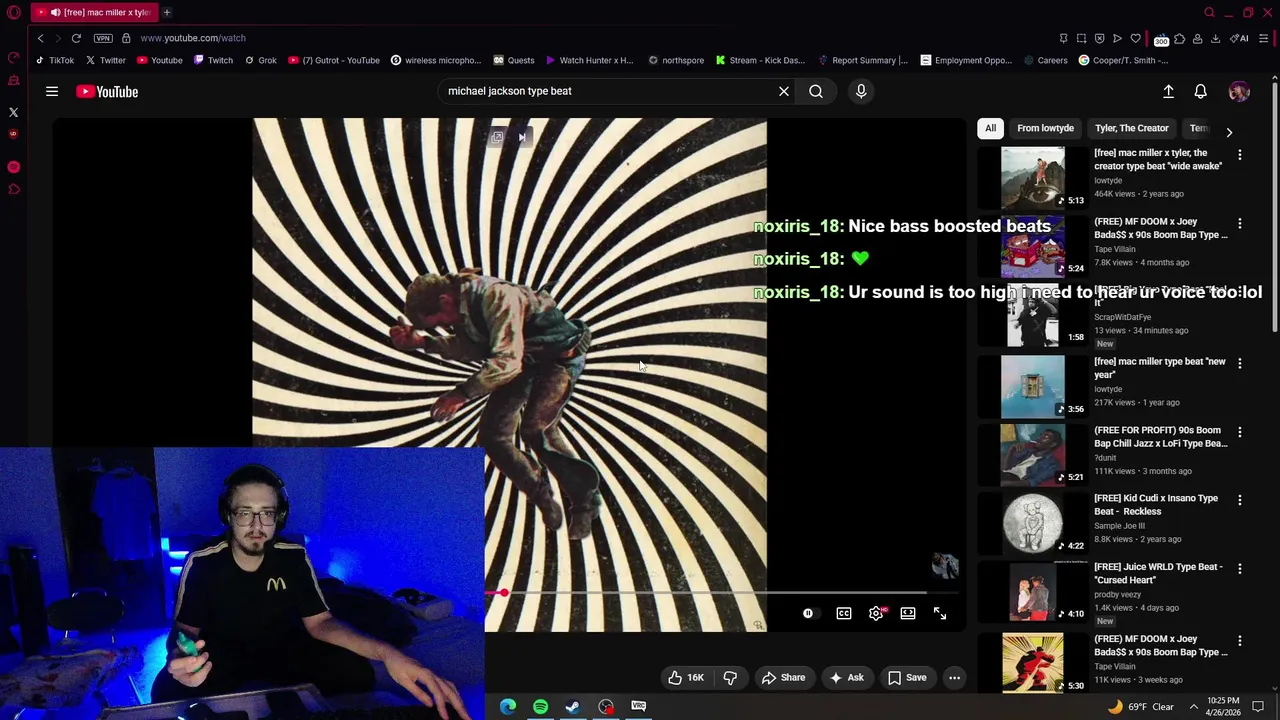Open player settings gear
Viewport: 1280px width, 720px height.
coord(876,613)
